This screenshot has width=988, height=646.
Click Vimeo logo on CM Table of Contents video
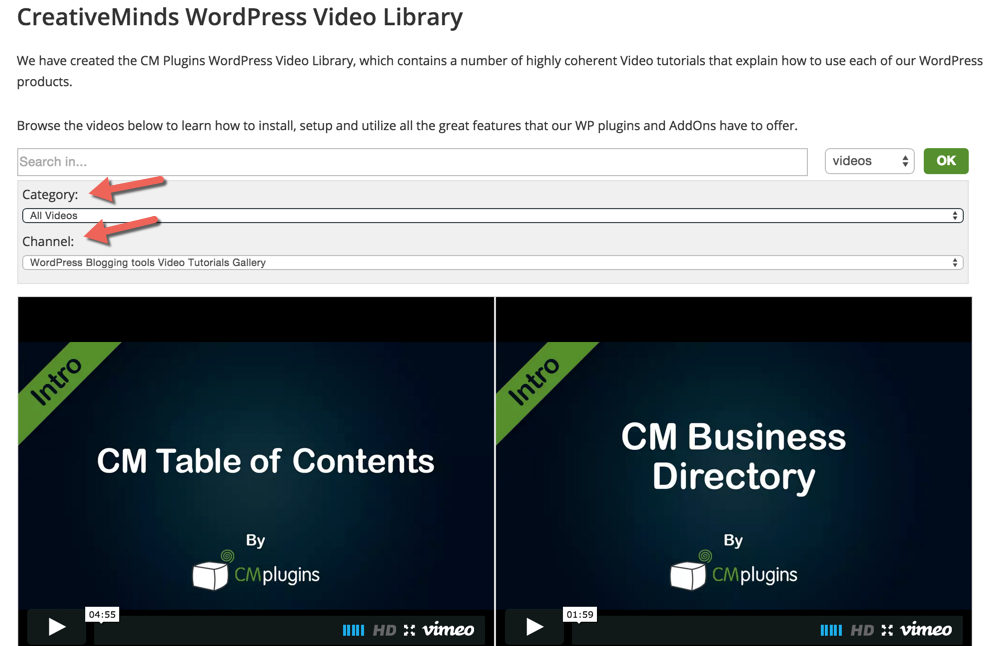[x=448, y=630]
